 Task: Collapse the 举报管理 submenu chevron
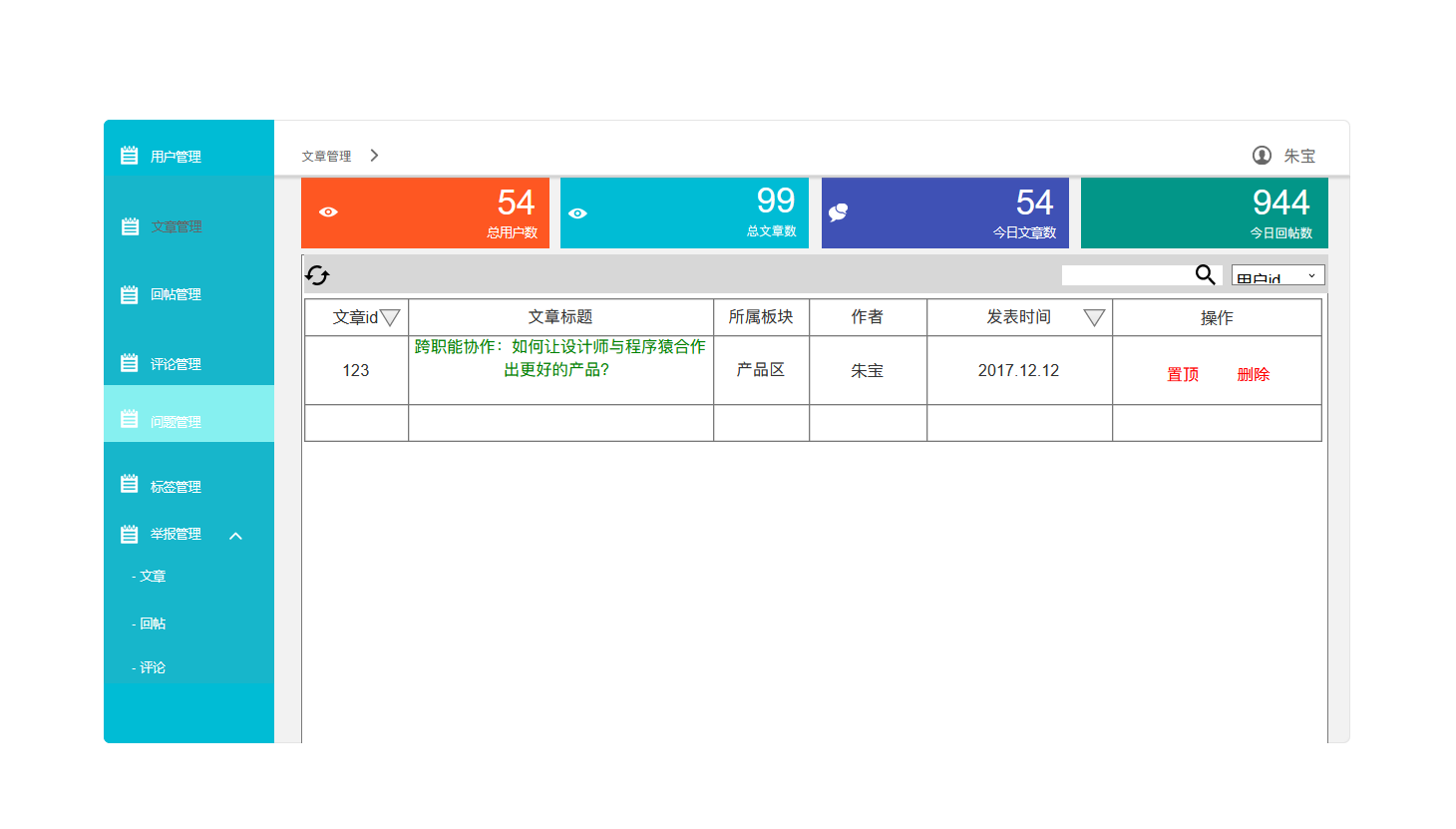235,536
